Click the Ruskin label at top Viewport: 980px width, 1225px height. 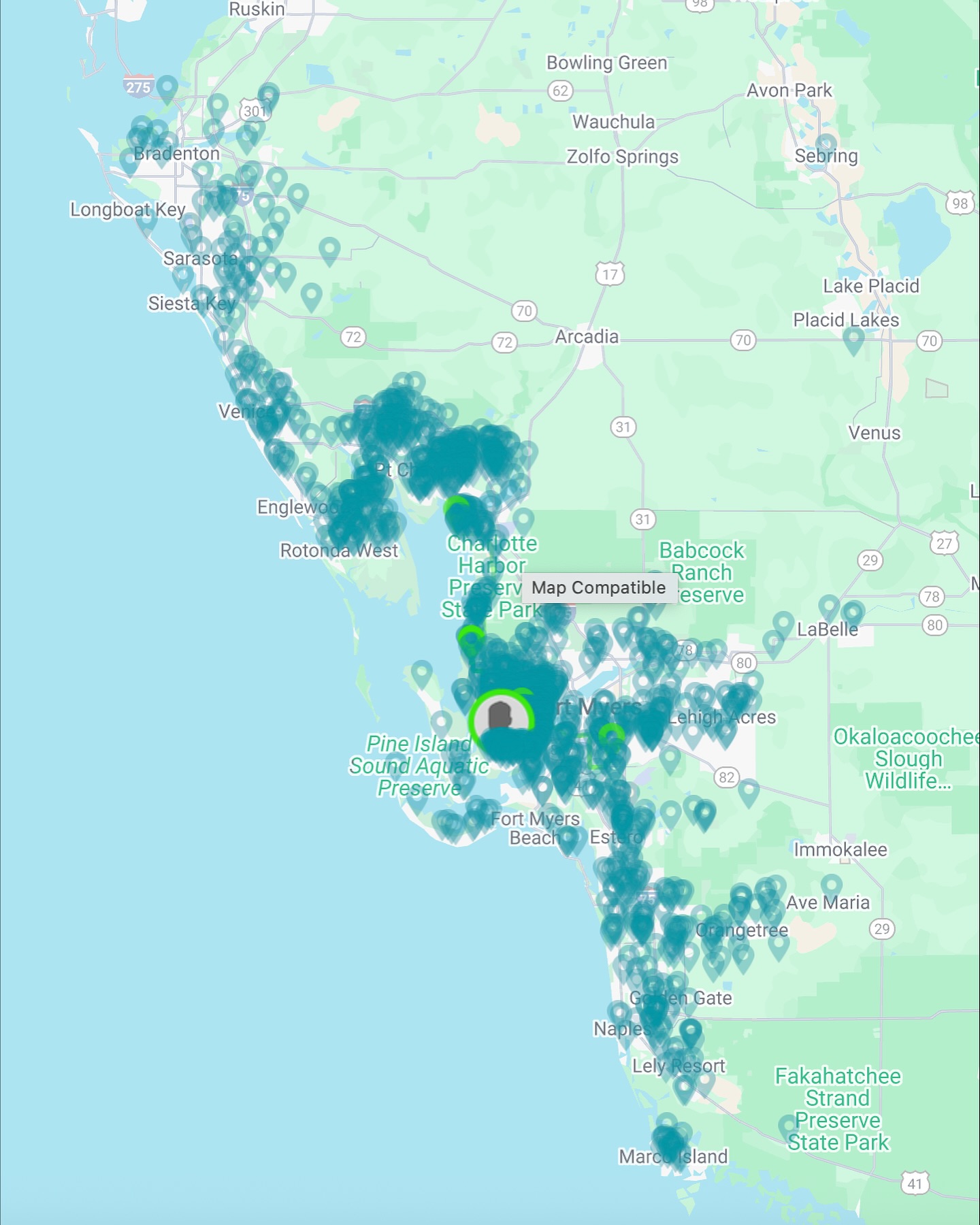coord(257,9)
